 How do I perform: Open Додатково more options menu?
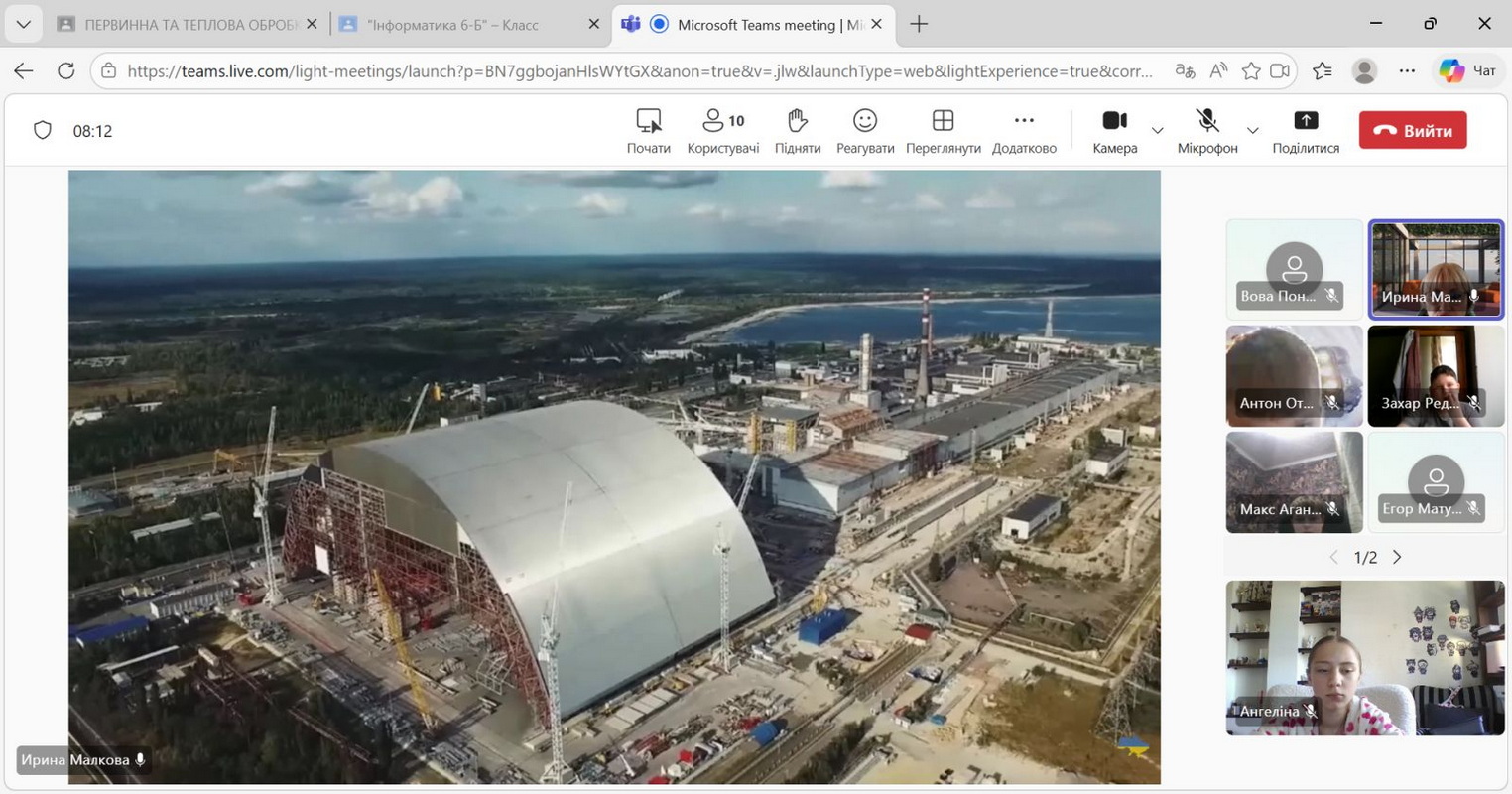pyautogui.click(x=1024, y=131)
